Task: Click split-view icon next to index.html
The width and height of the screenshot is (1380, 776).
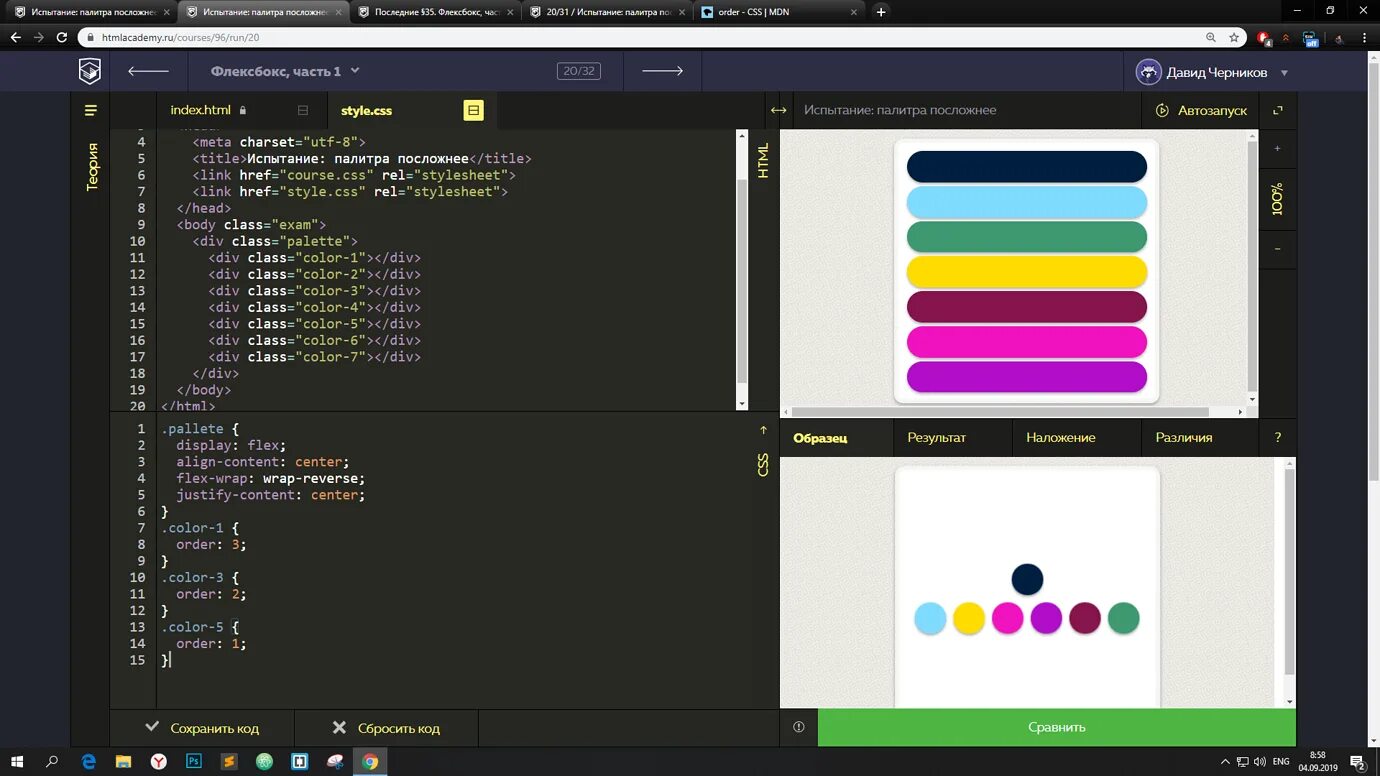Action: pos(303,110)
